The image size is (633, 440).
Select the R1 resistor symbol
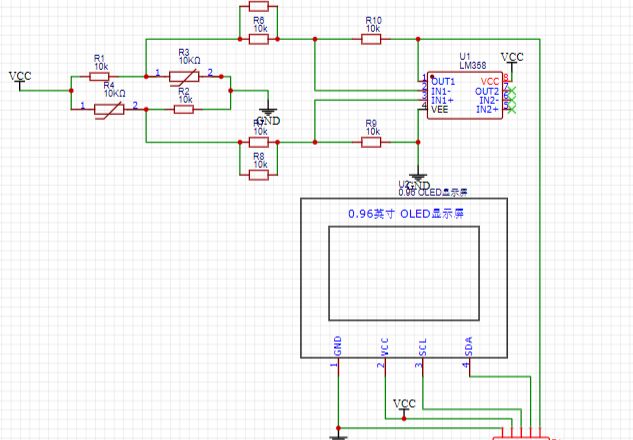pos(99,77)
